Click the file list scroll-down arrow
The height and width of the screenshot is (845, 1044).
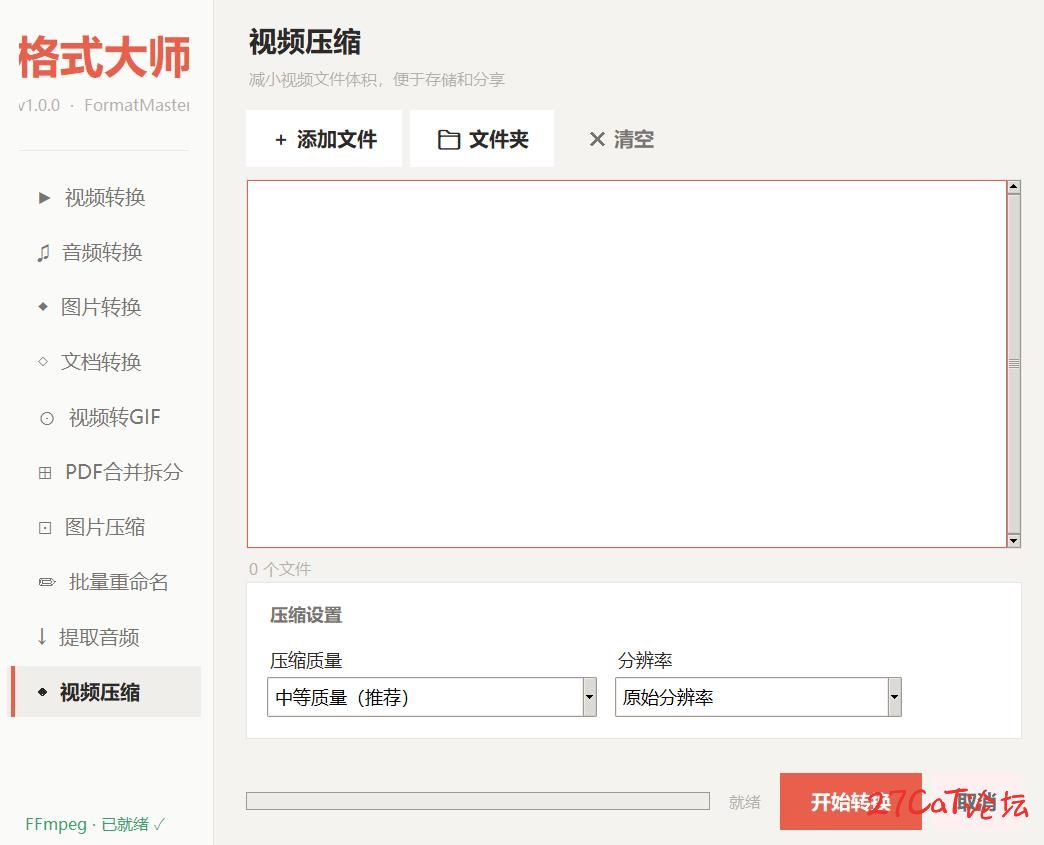[x=1013, y=541]
